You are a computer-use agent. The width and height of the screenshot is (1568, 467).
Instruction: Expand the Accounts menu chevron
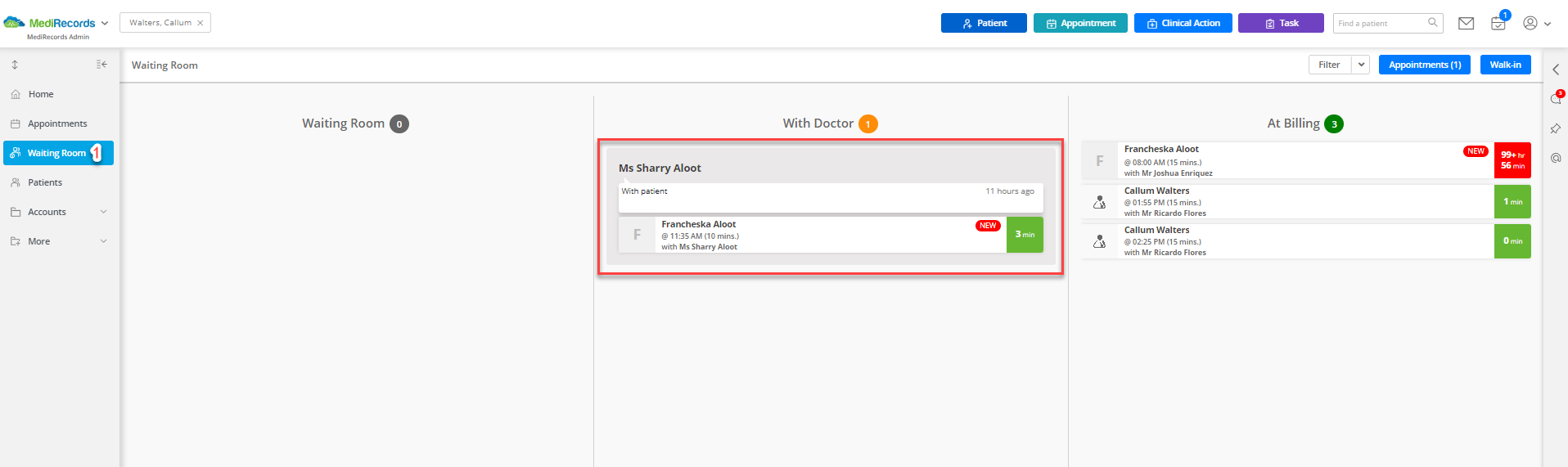point(104,212)
